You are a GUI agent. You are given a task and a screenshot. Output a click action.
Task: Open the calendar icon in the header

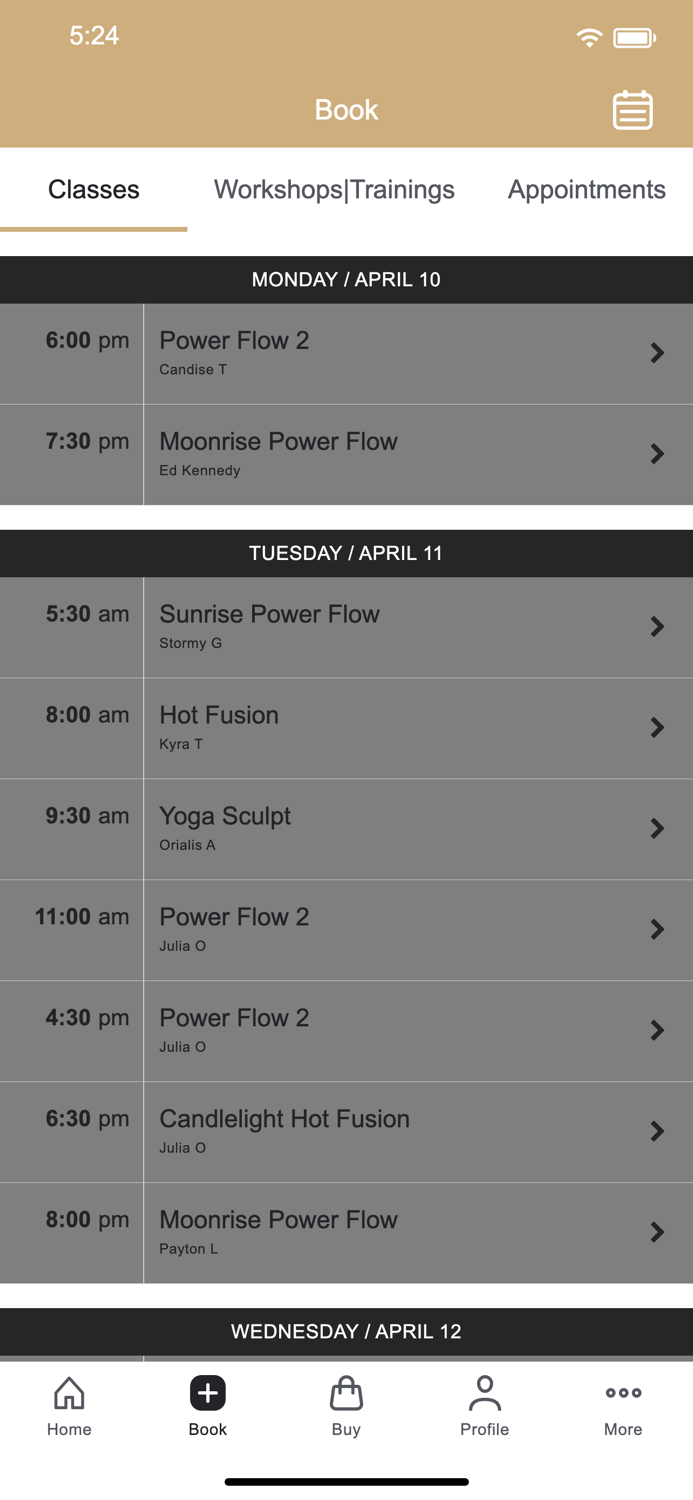633,110
